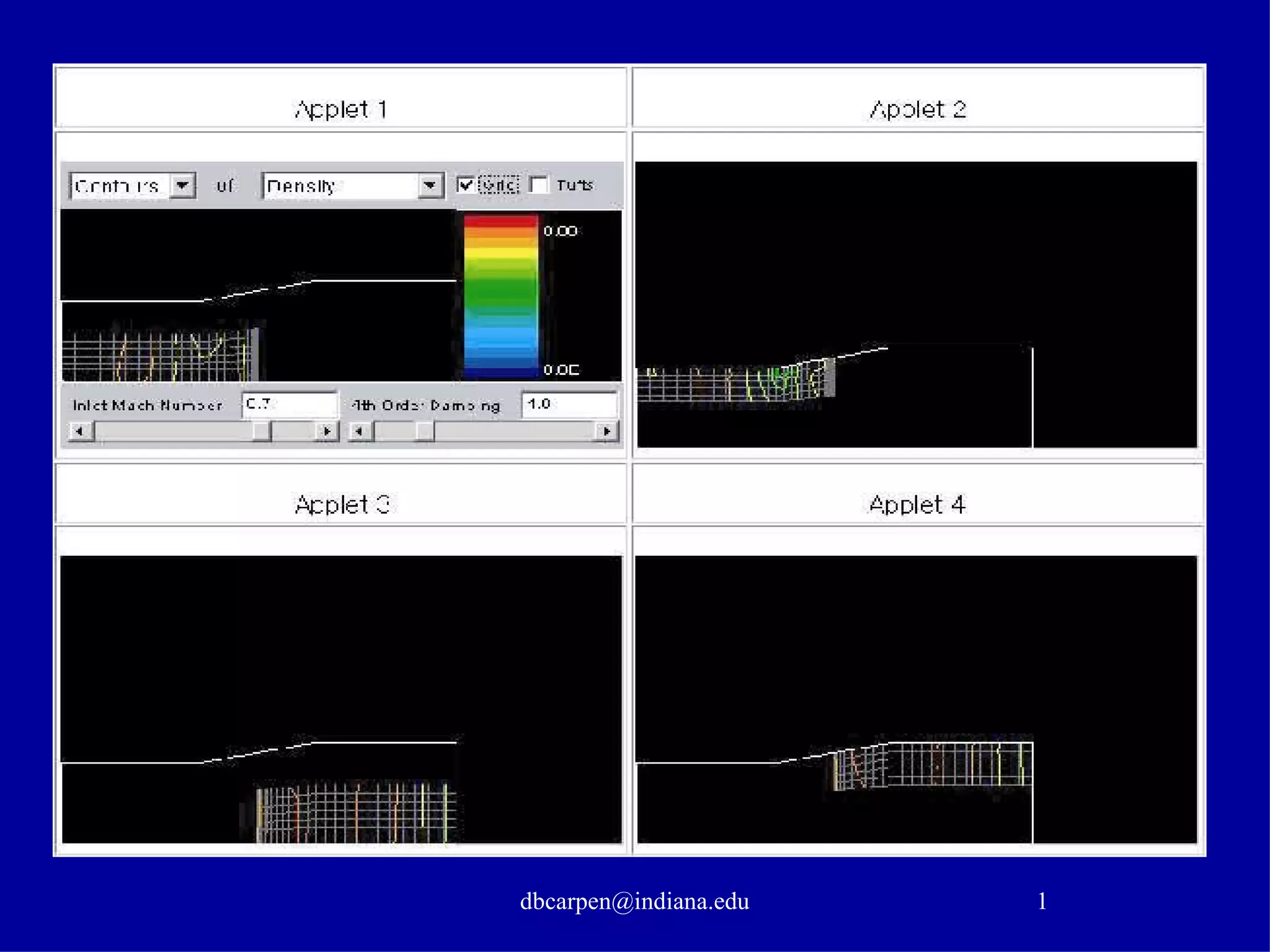
Task: Enable the Tufts checkbox
Action: pos(539,185)
